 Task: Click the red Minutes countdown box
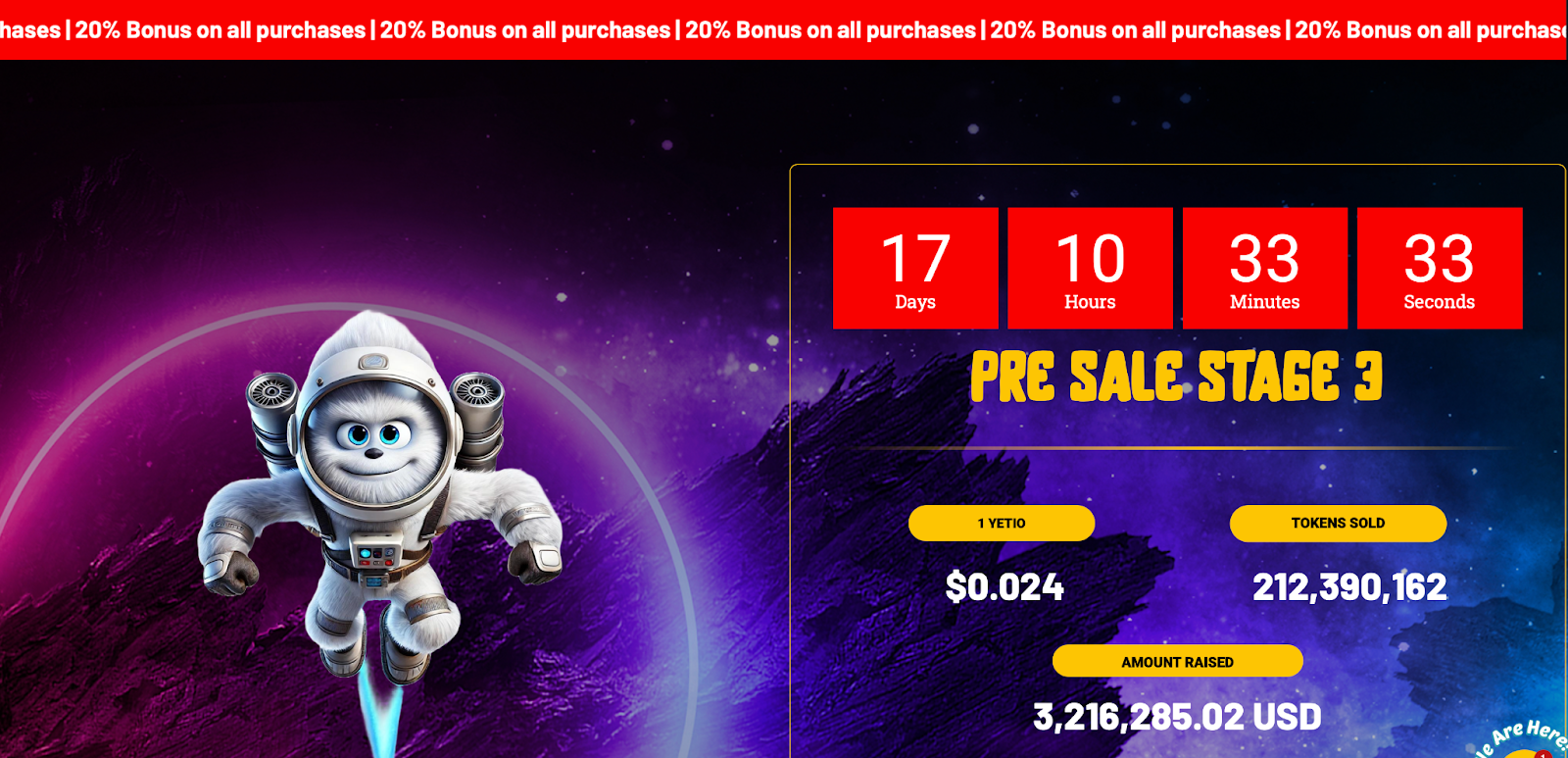[1264, 268]
